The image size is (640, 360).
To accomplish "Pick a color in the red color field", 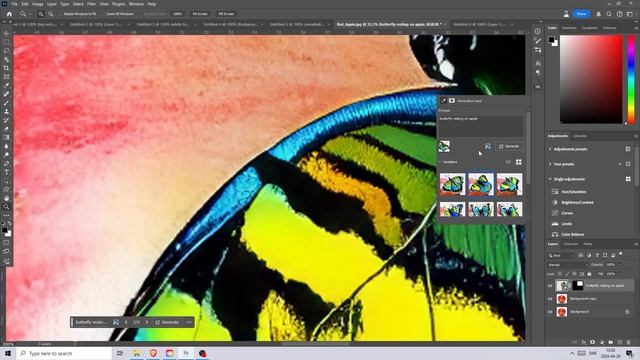I will coord(591,80).
